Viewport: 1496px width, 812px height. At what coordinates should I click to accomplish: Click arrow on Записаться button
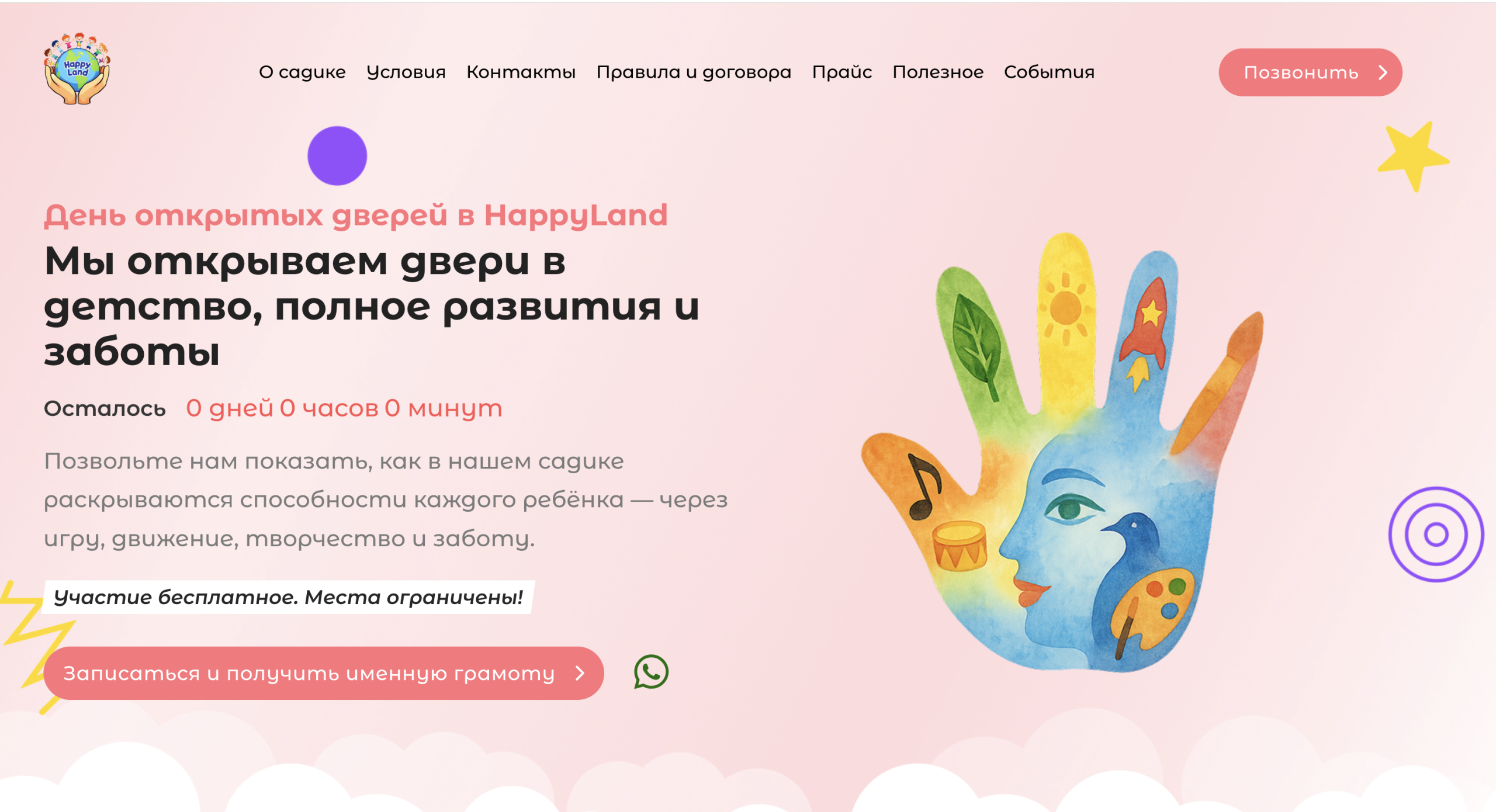pos(580,673)
